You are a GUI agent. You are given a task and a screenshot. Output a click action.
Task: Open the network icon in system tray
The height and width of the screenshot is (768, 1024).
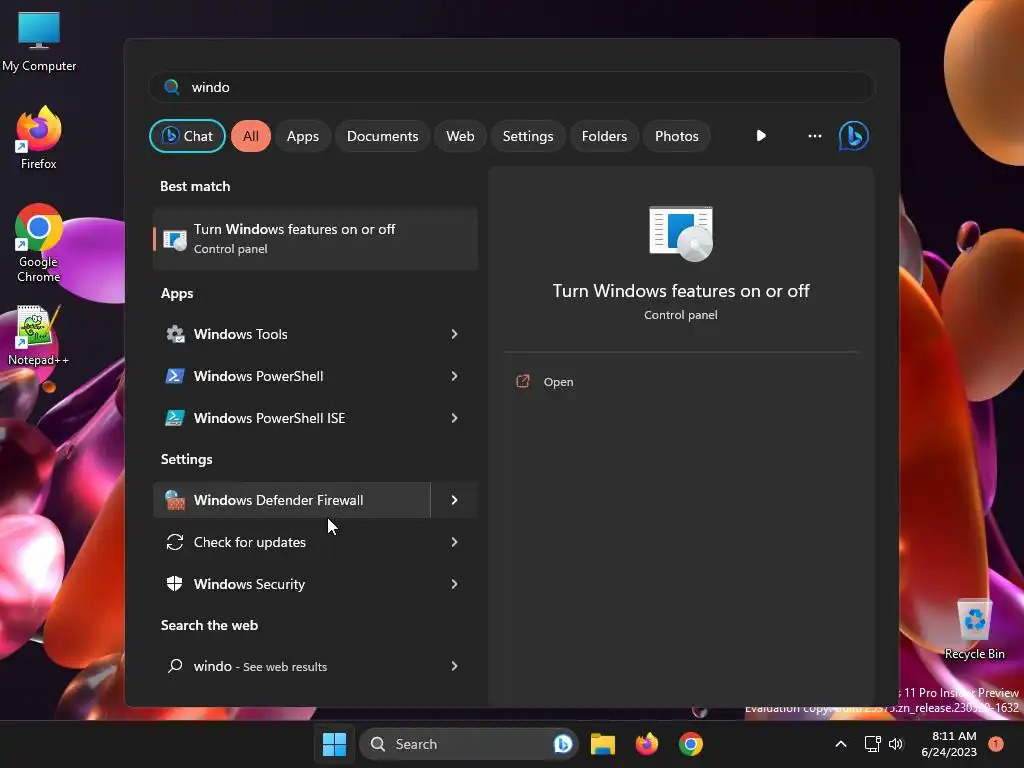(x=872, y=744)
